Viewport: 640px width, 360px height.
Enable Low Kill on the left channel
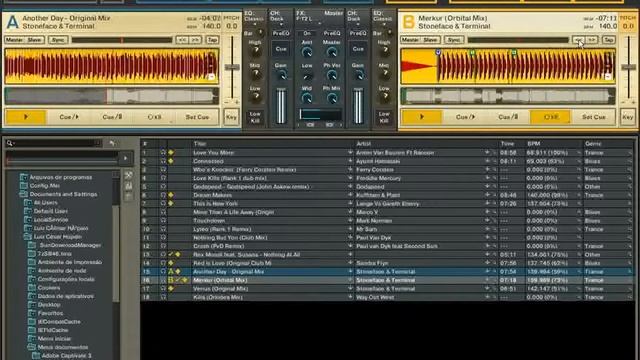point(255,117)
